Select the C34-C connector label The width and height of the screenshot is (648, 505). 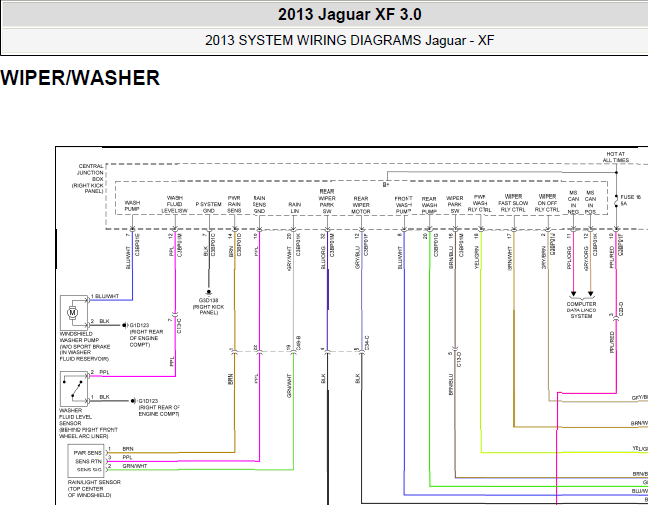point(367,343)
